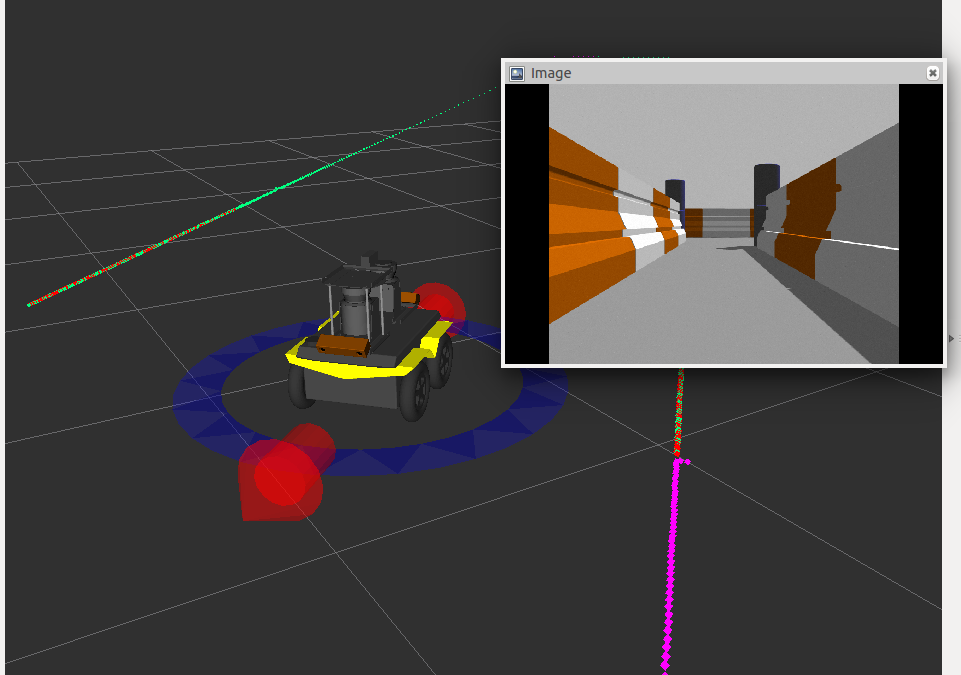Select the front red arrow marker
The width and height of the screenshot is (961, 675).
pyautogui.click(x=282, y=473)
